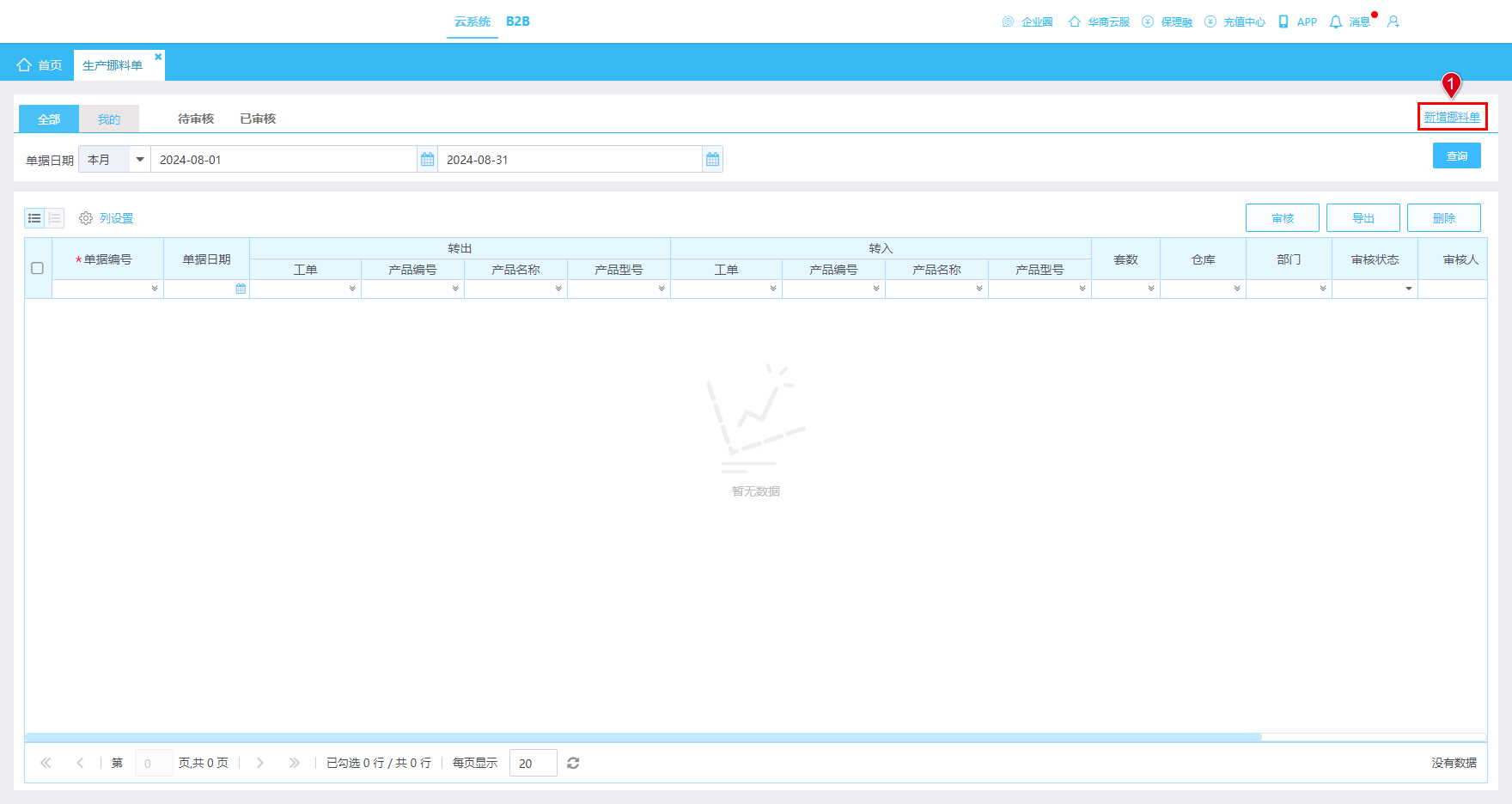Click the 2024-08-01 start date field
Viewport: 1512px width, 804px height.
tap(283, 160)
